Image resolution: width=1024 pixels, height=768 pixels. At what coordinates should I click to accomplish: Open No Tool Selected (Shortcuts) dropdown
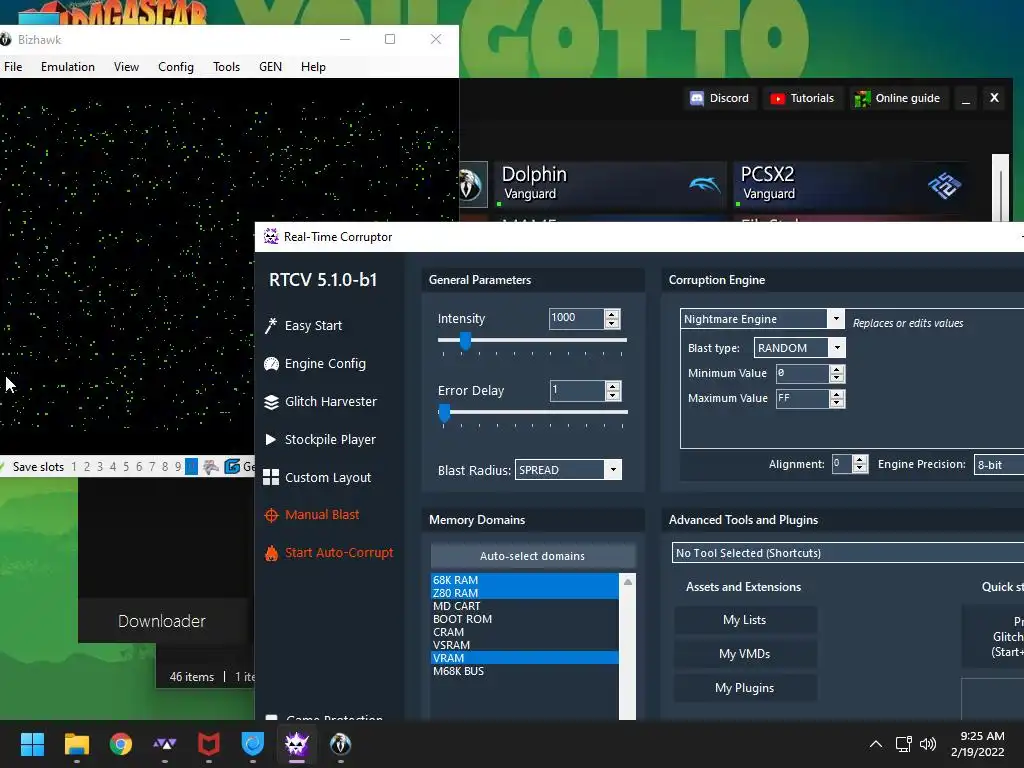848,552
